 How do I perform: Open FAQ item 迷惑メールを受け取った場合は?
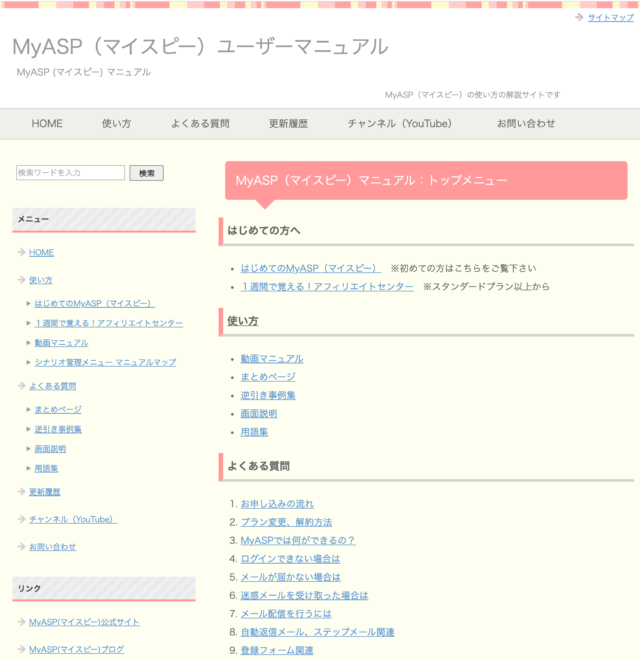click(304, 596)
